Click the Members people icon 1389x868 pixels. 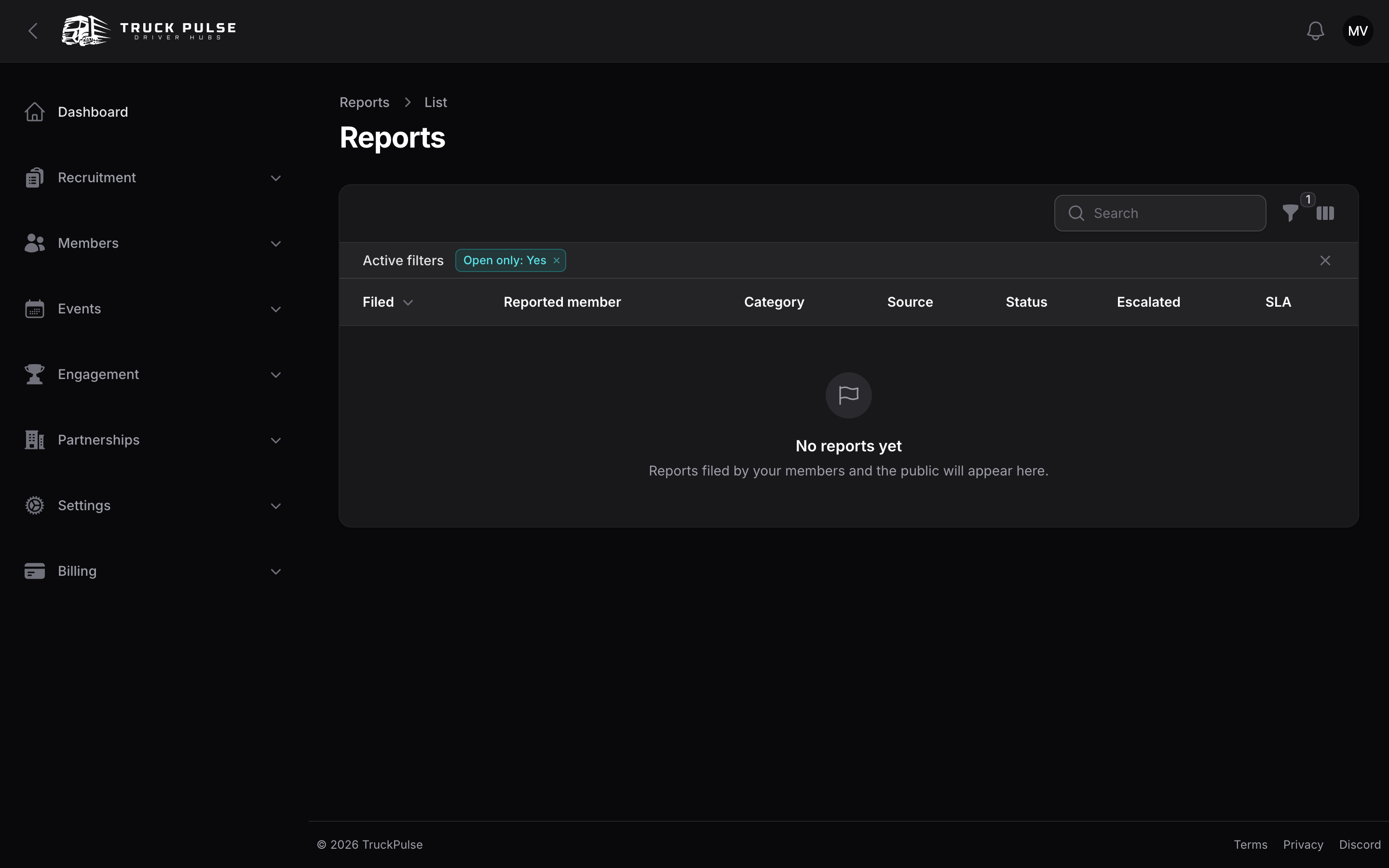point(34,243)
